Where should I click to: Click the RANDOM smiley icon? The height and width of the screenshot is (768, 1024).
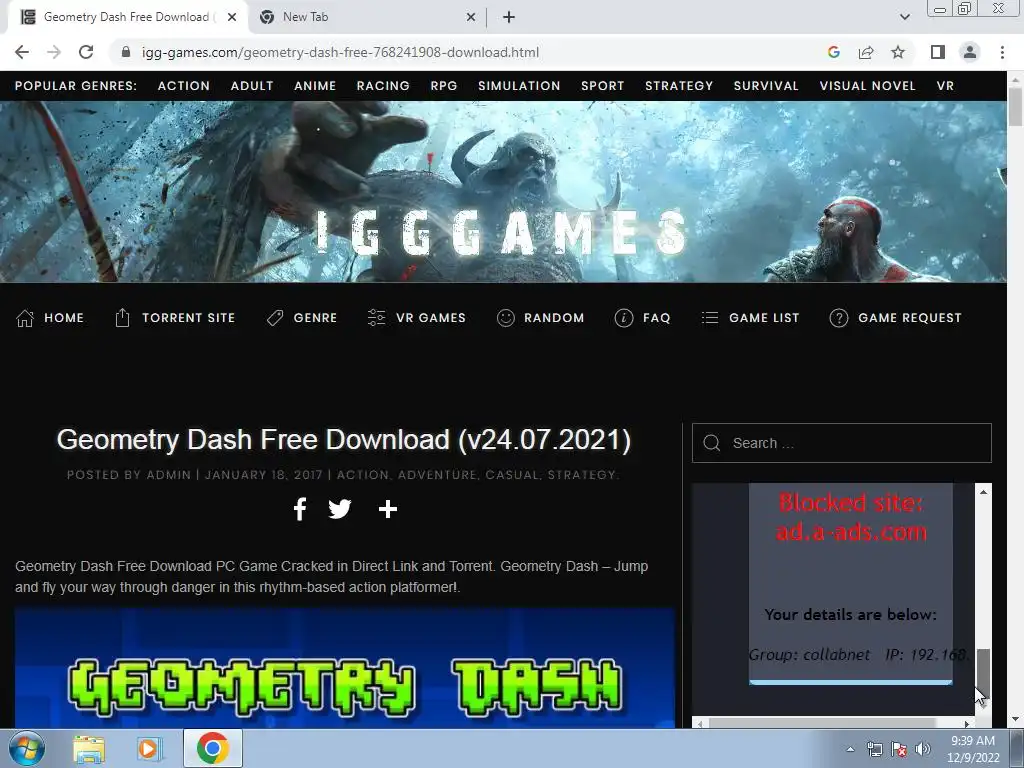point(505,318)
